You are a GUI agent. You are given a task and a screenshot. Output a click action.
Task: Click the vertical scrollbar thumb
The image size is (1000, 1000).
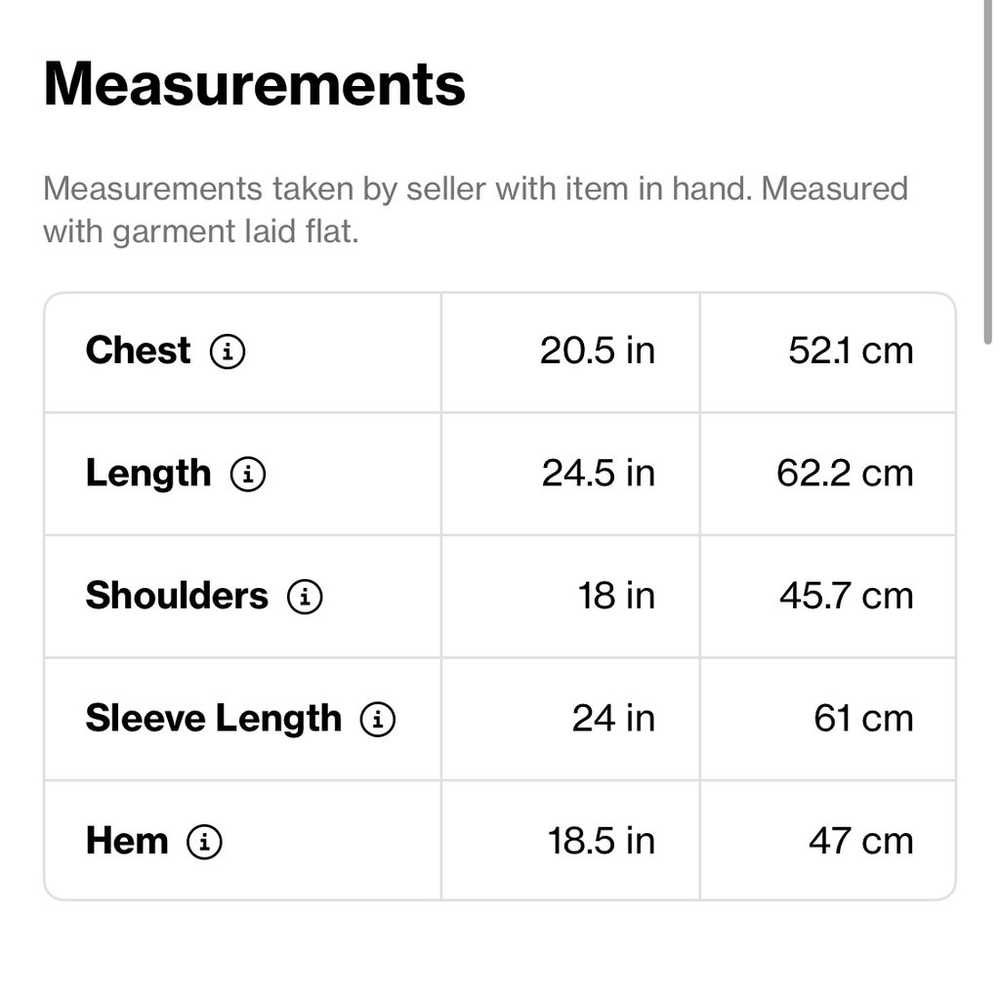point(988,172)
